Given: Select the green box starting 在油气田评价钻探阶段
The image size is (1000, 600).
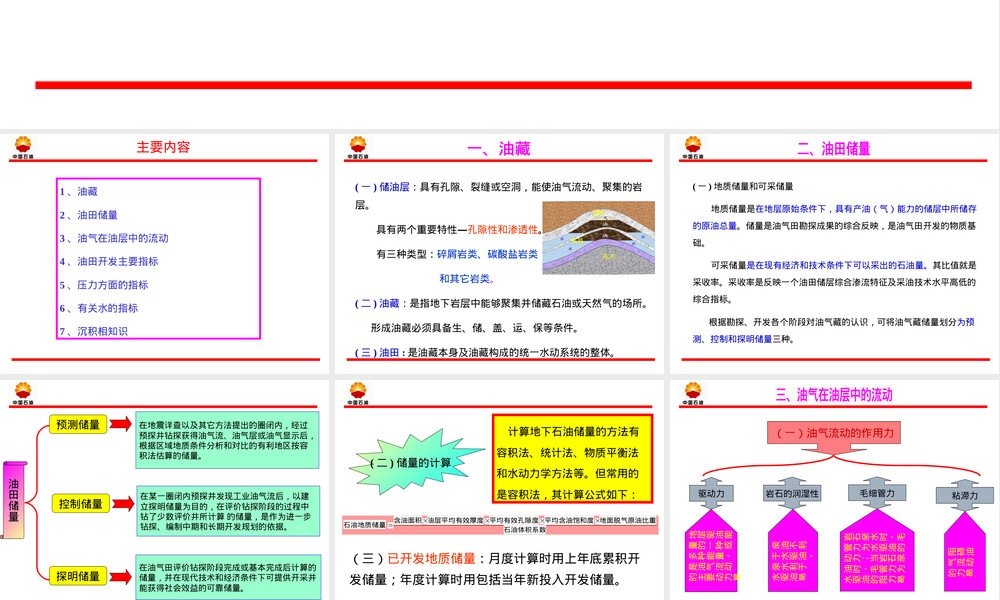Looking at the screenshot, I should (227, 578).
